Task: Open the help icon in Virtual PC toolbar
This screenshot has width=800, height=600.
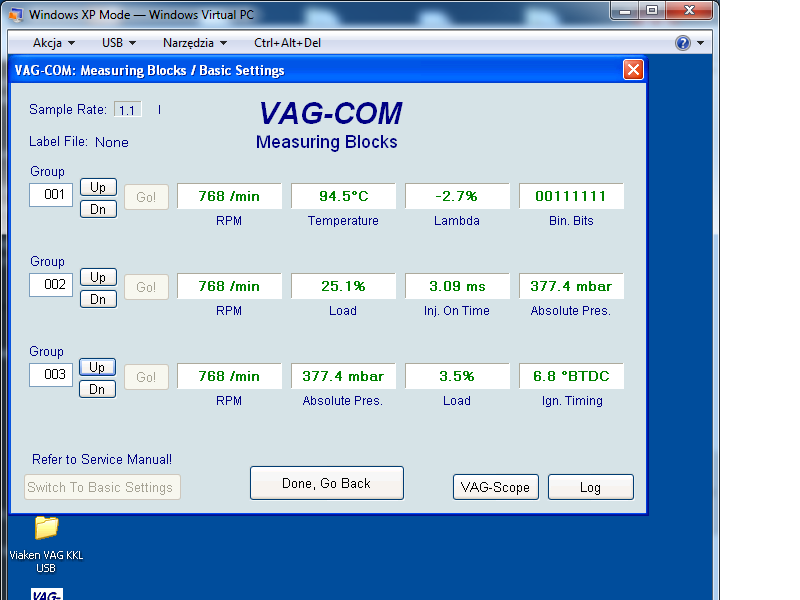Action: 682,43
